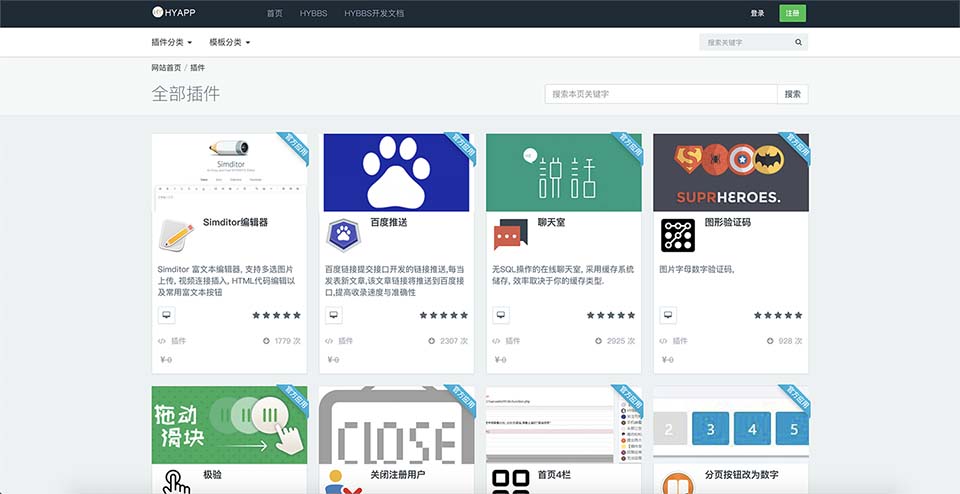
Task: Click the 关闭注册用户 user icon
Action: (x=343, y=482)
